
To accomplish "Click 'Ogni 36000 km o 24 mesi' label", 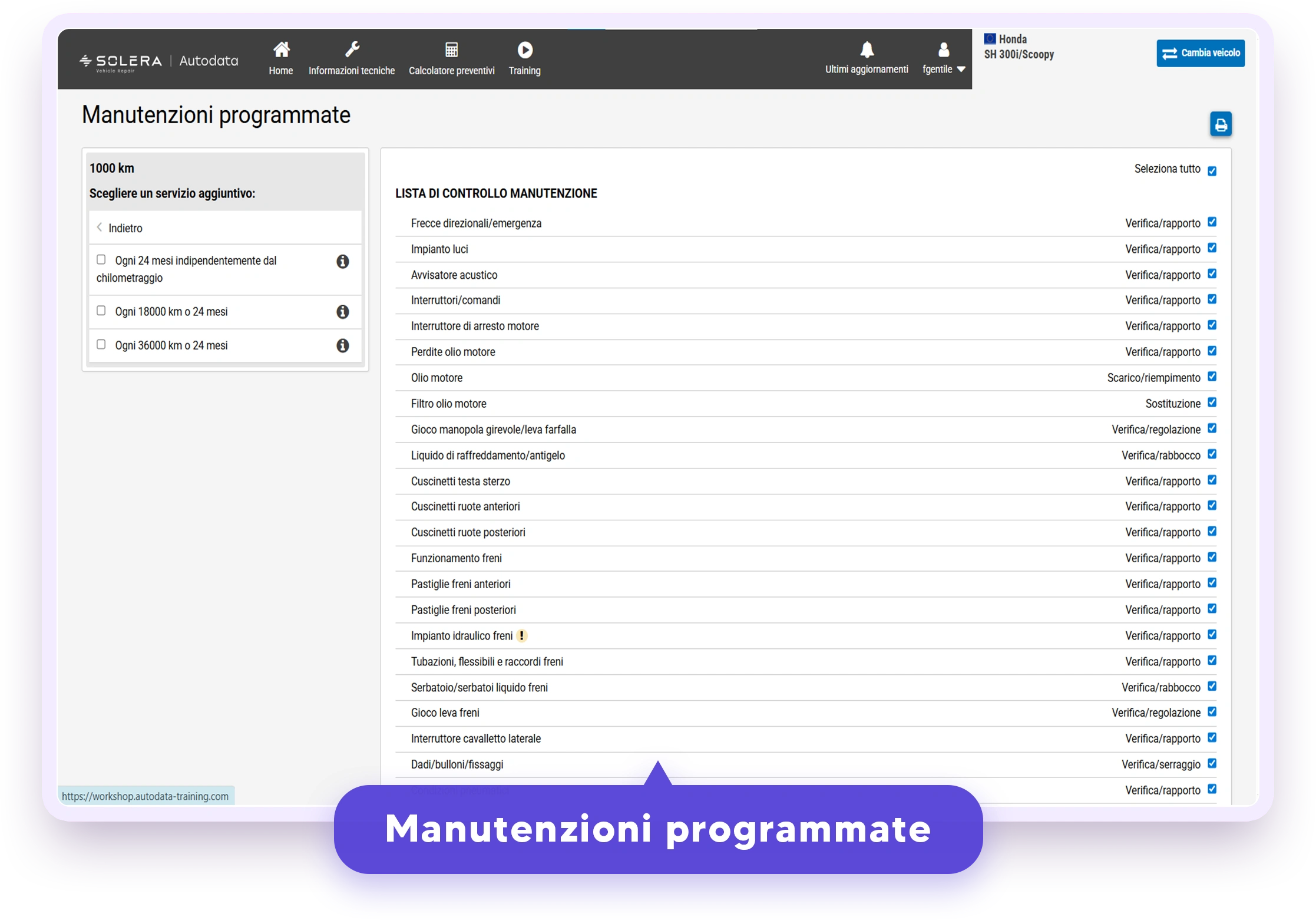I will click(x=171, y=345).
